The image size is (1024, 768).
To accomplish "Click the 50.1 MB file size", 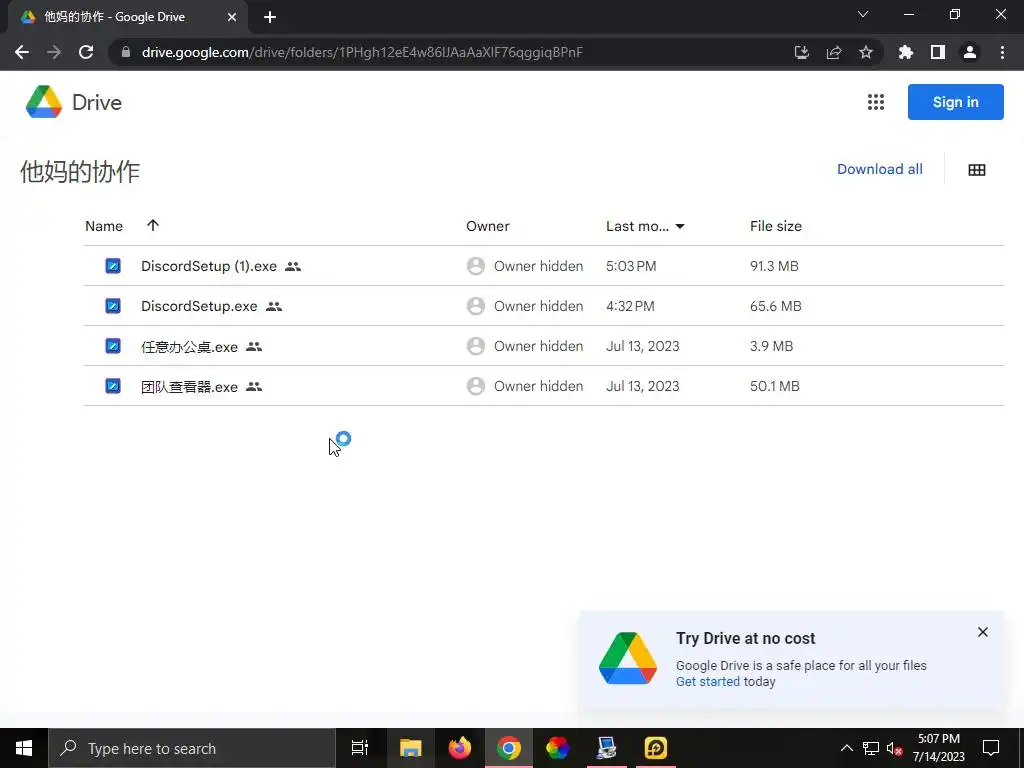I will pos(775,386).
